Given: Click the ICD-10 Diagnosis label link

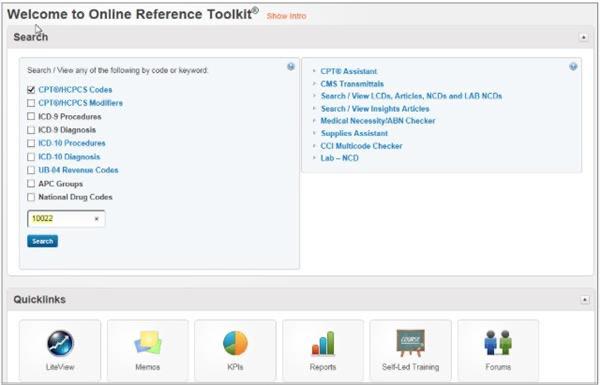Looking at the screenshot, I should 69,157.
